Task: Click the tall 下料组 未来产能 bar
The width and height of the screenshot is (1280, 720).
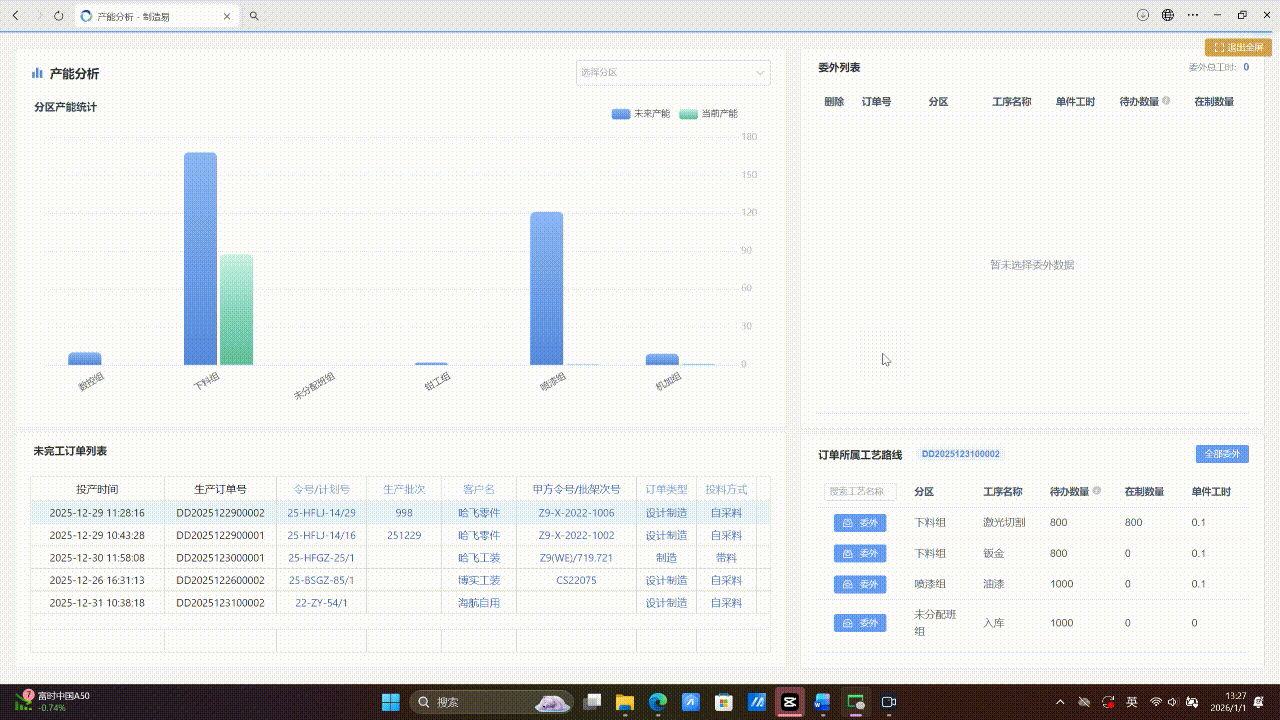Action: pyautogui.click(x=200, y=258)
